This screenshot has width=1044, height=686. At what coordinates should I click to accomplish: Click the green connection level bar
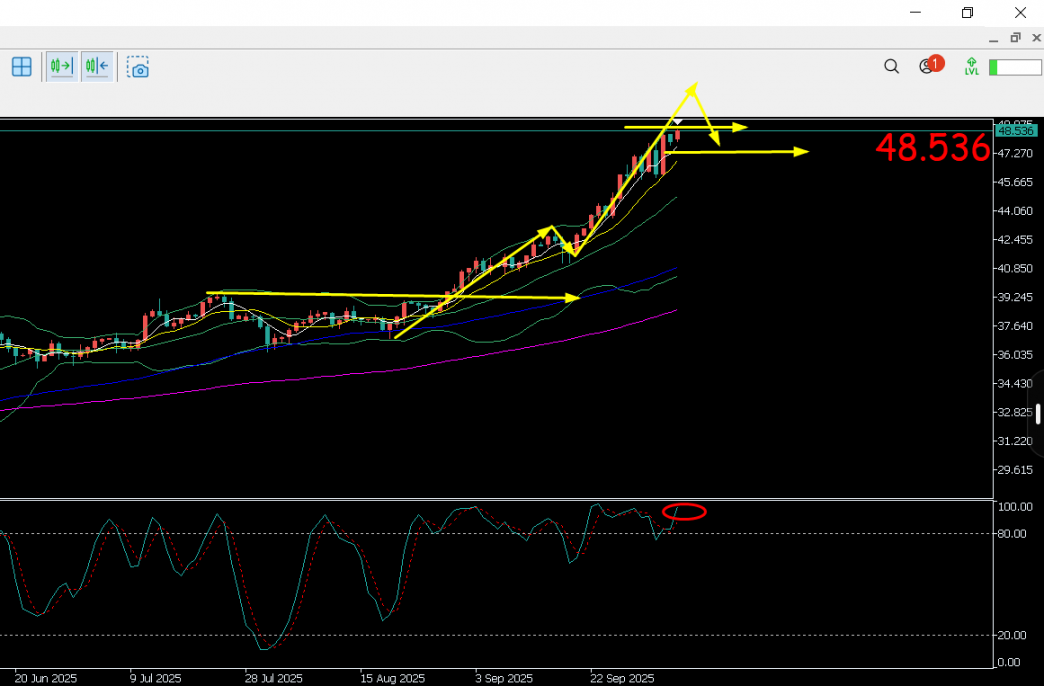click(x=1015, y=67)
